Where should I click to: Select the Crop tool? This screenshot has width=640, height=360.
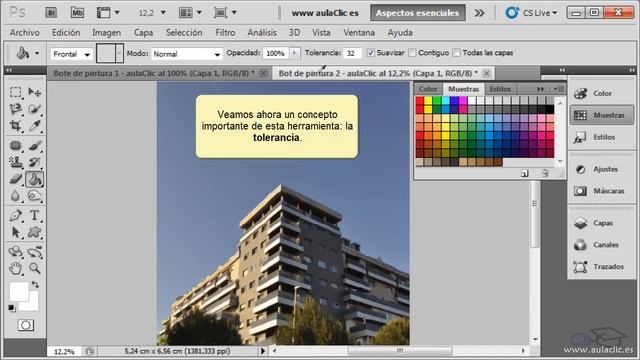click(16, 126)
